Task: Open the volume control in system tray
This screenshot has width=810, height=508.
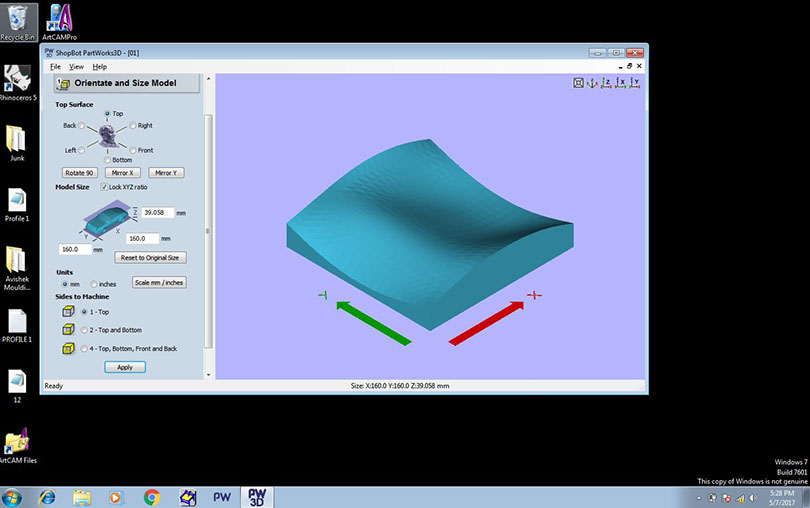Action: [x=753, y=498]
